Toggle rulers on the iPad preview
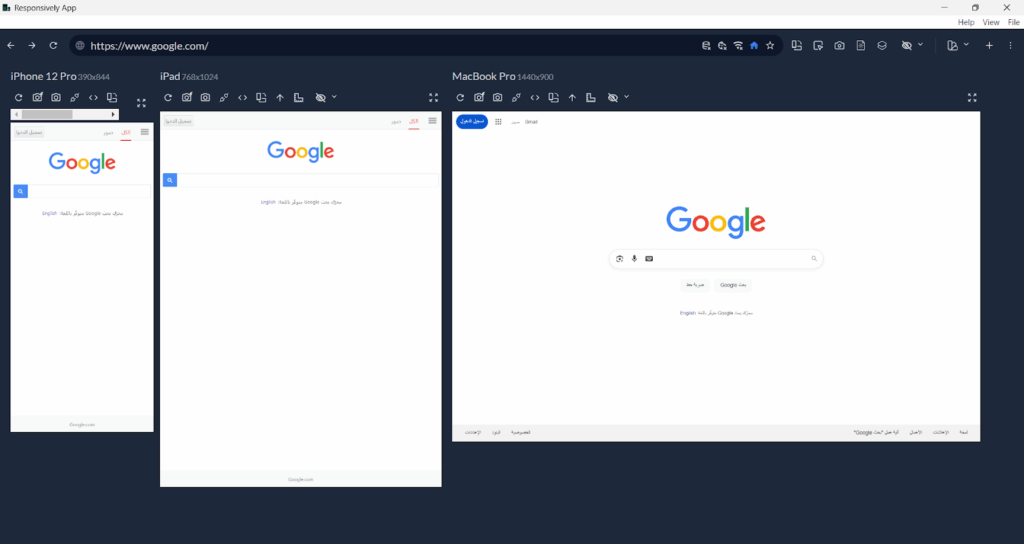 (x=298, y=97)
